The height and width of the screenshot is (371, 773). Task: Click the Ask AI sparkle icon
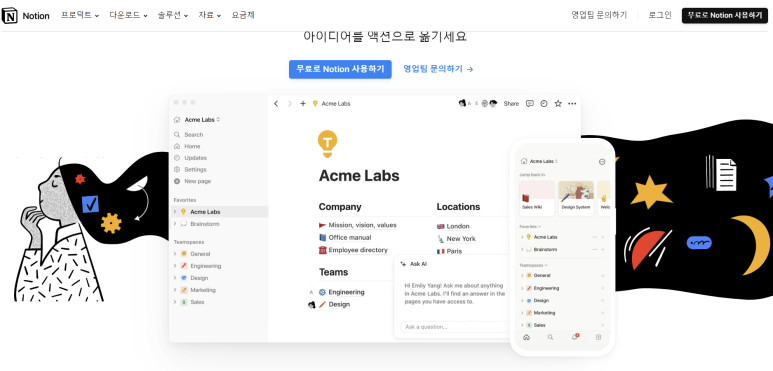(x=403, y=264)
